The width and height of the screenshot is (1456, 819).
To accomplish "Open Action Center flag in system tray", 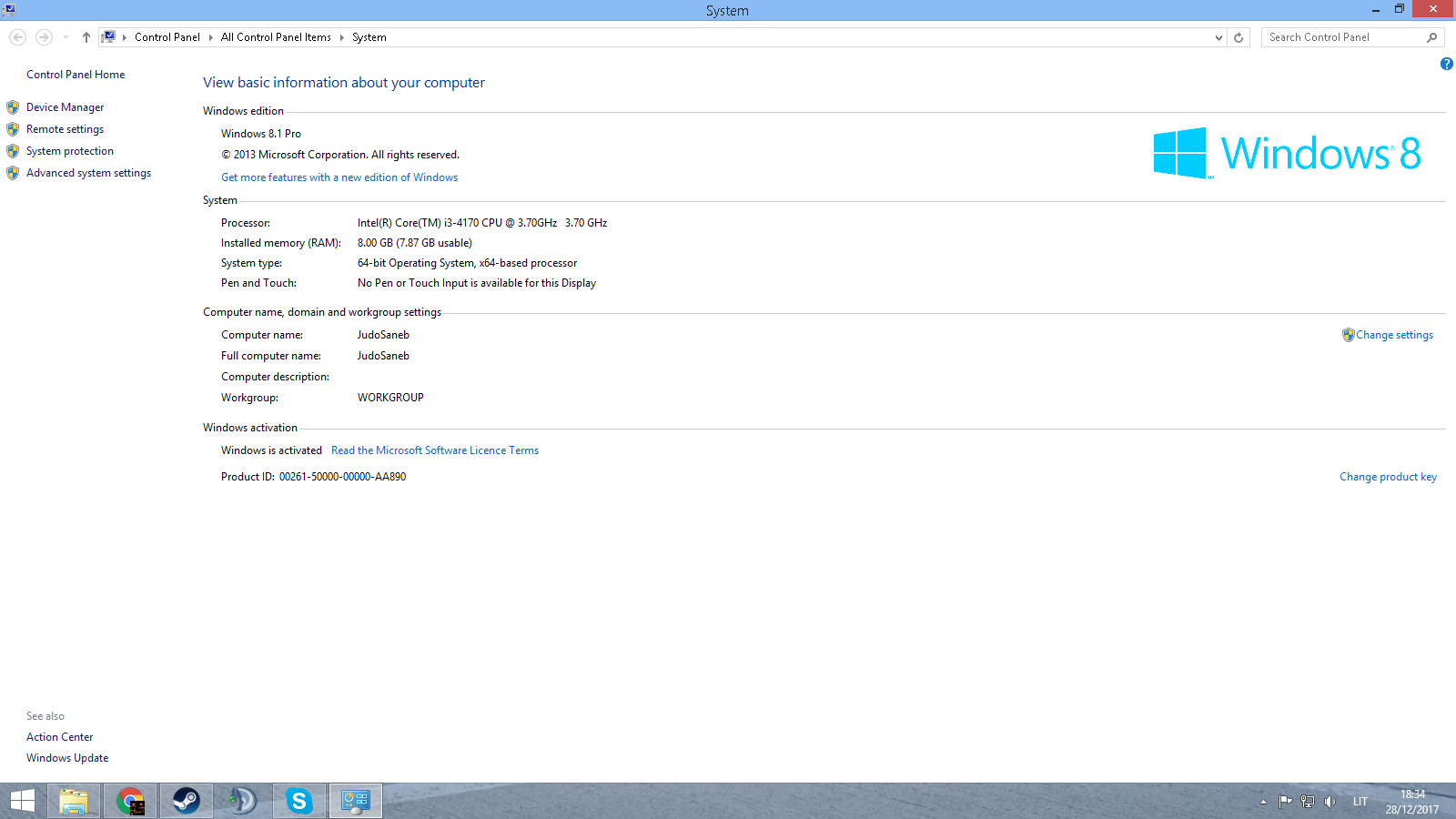I will [1285, 802].
